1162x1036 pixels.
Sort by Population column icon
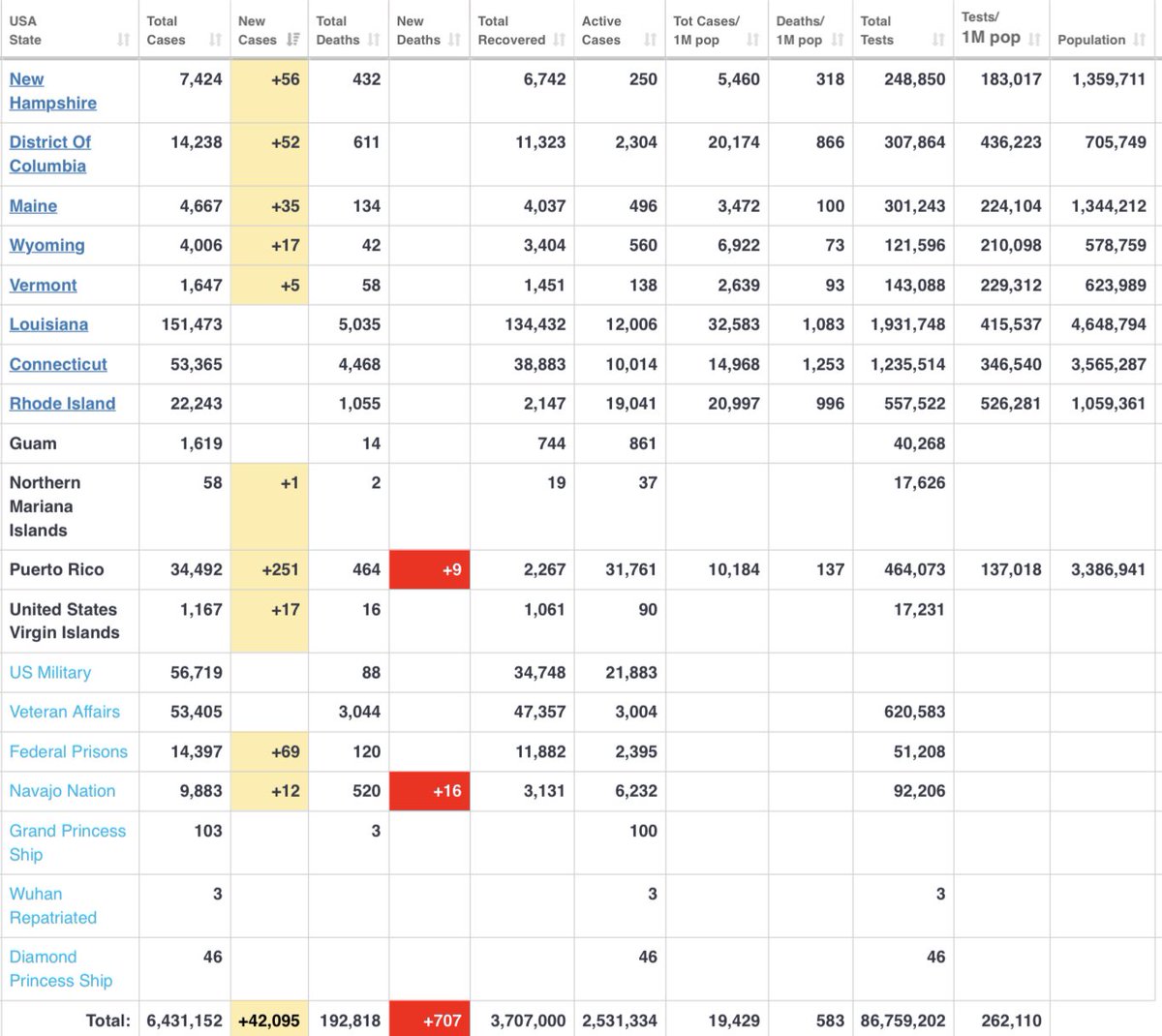[x=1139, y=40]
